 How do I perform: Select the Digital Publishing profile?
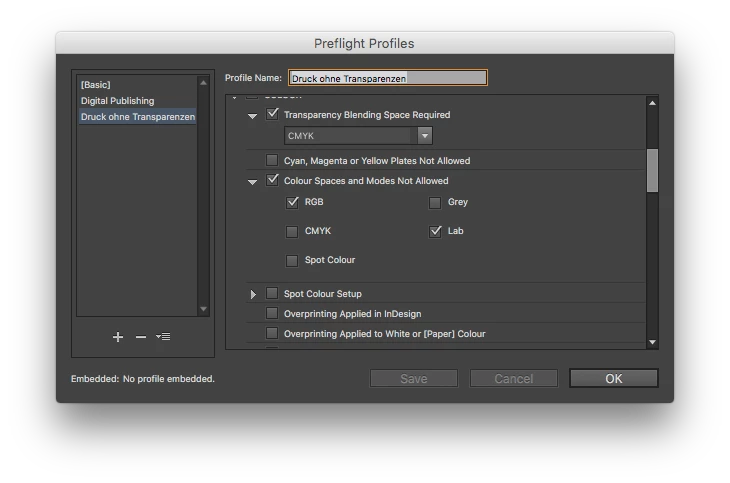pos(117,101)
